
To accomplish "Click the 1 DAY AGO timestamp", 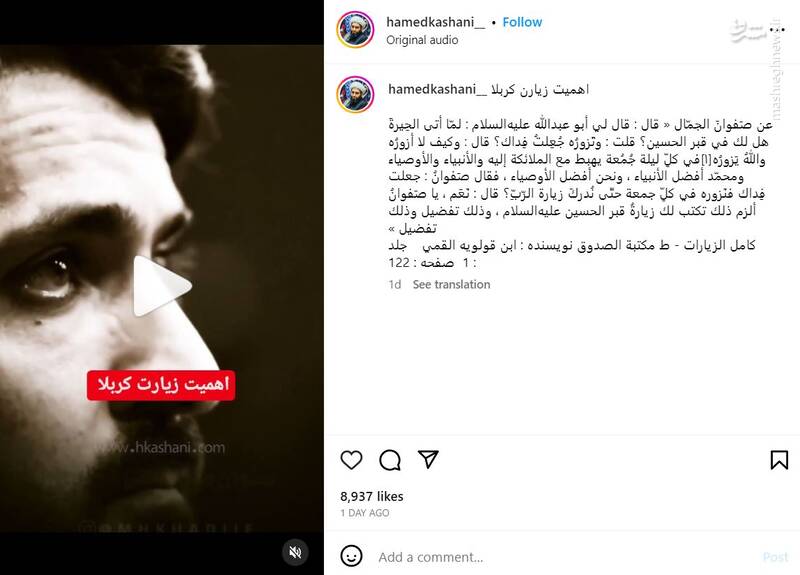I will pyautogui.click(x=364, y=513).
